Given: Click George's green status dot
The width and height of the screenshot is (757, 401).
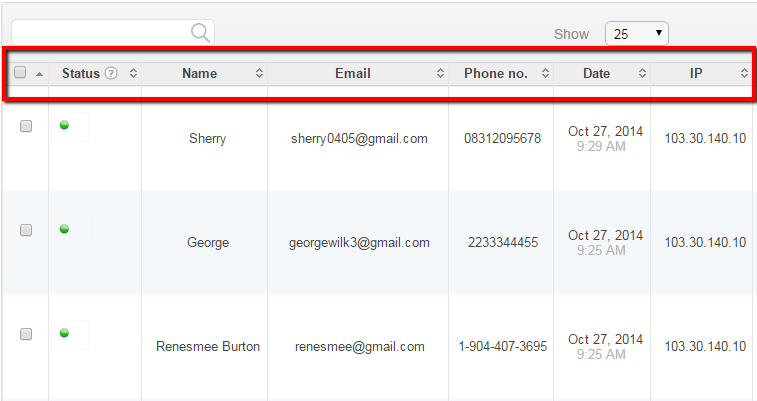Looking at the screenshot, I should [x=64, y=229].
